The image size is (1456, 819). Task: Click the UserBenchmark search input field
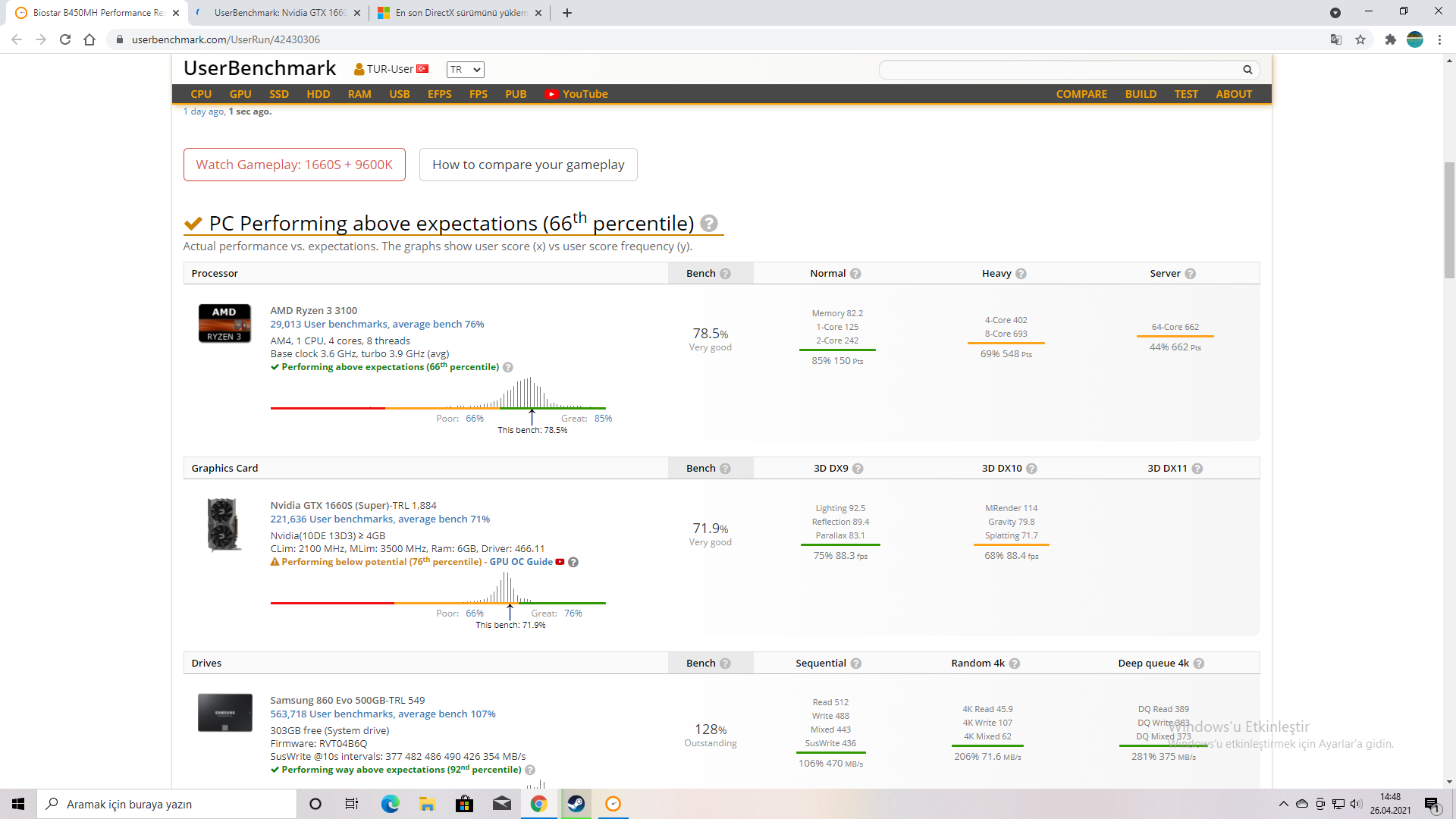[x=1059, y=70]
